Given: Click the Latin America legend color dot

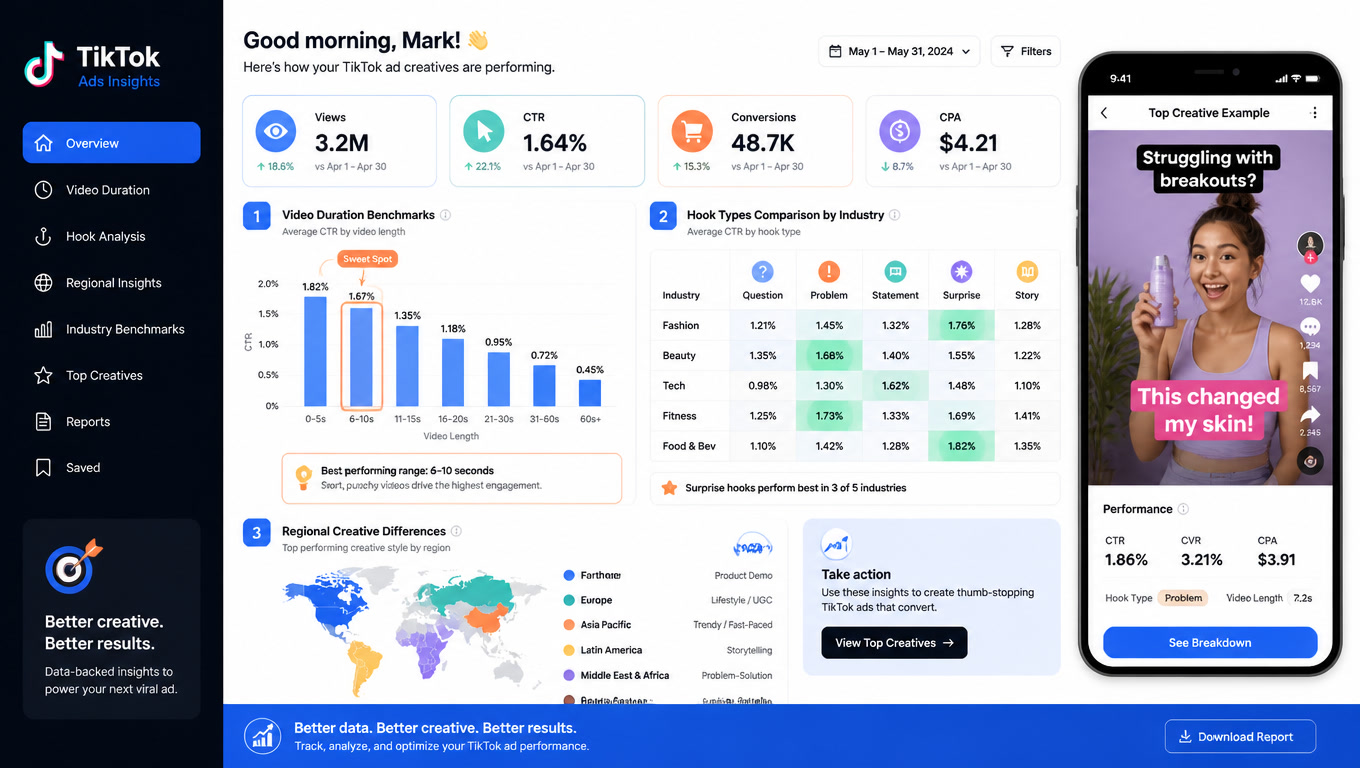Looking at the screenshot, I should [569, 650].
